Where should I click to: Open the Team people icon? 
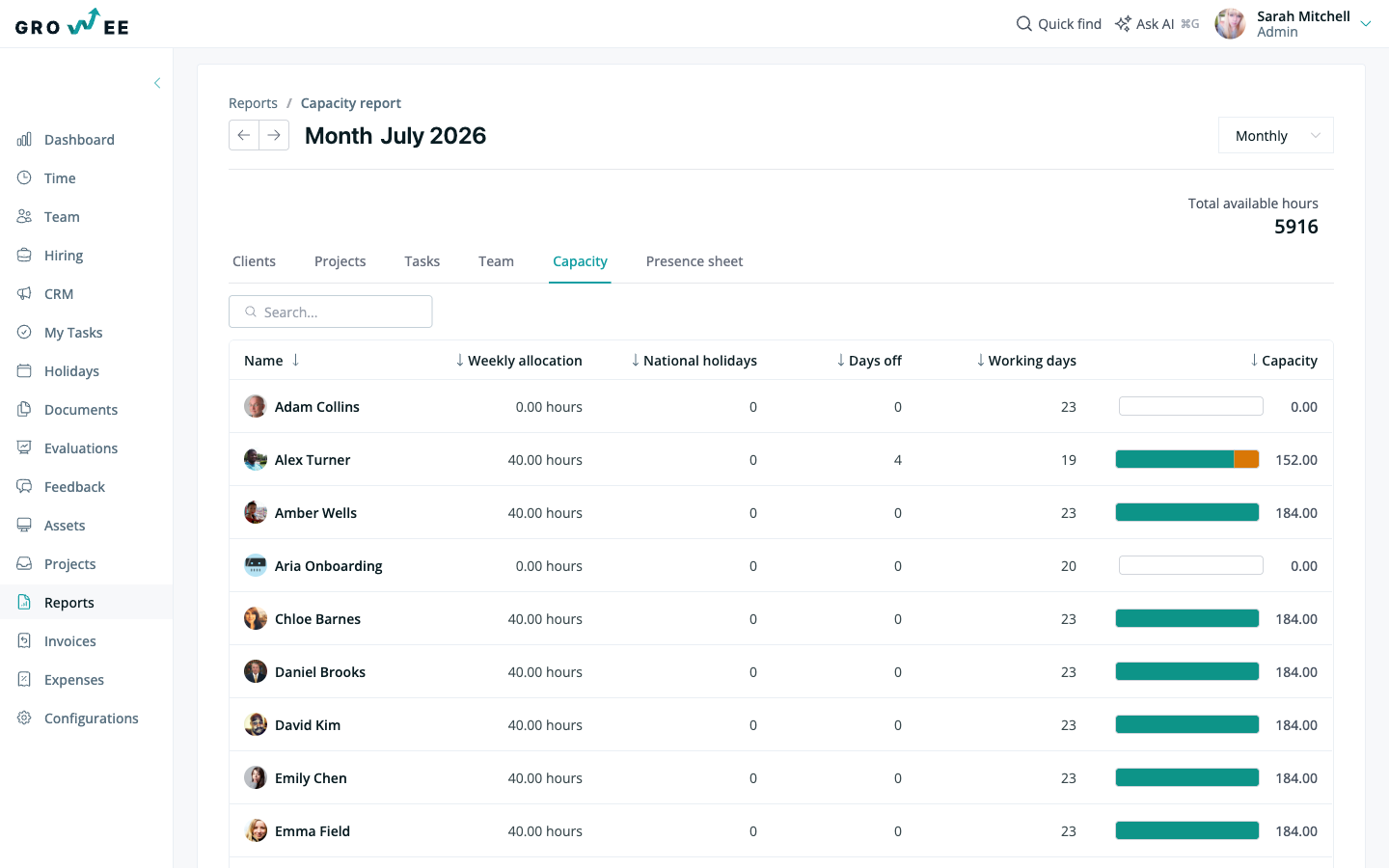[24, 217]
